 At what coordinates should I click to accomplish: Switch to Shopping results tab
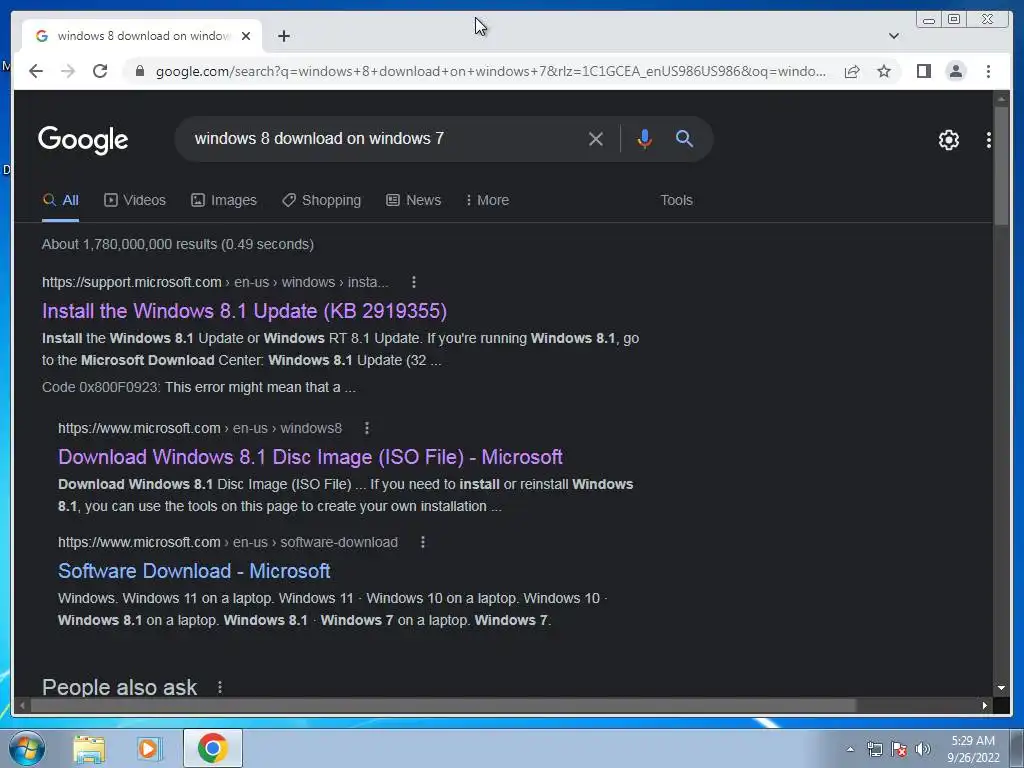point(321,200)
